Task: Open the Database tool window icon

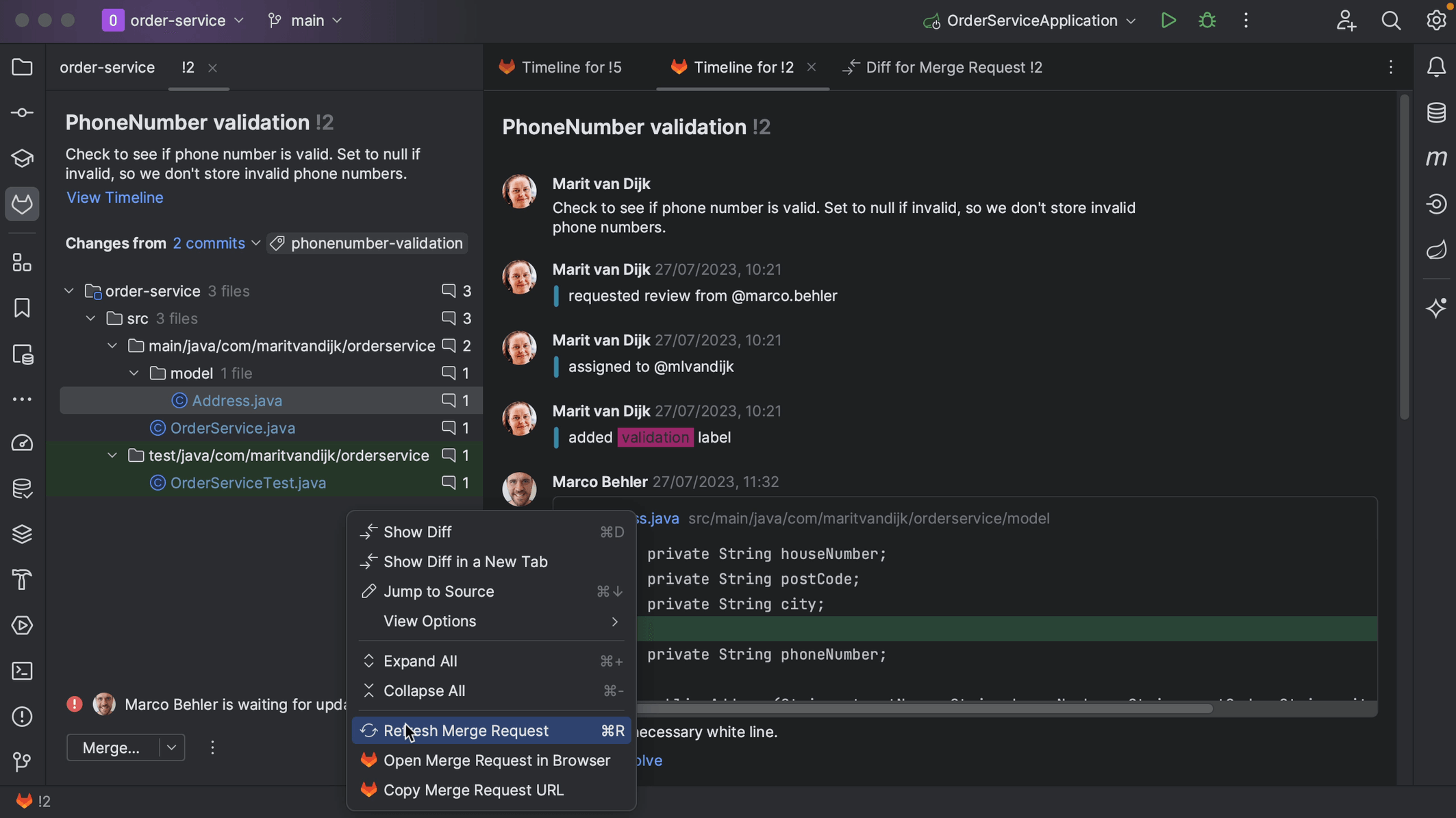Action: (1436, 112)
